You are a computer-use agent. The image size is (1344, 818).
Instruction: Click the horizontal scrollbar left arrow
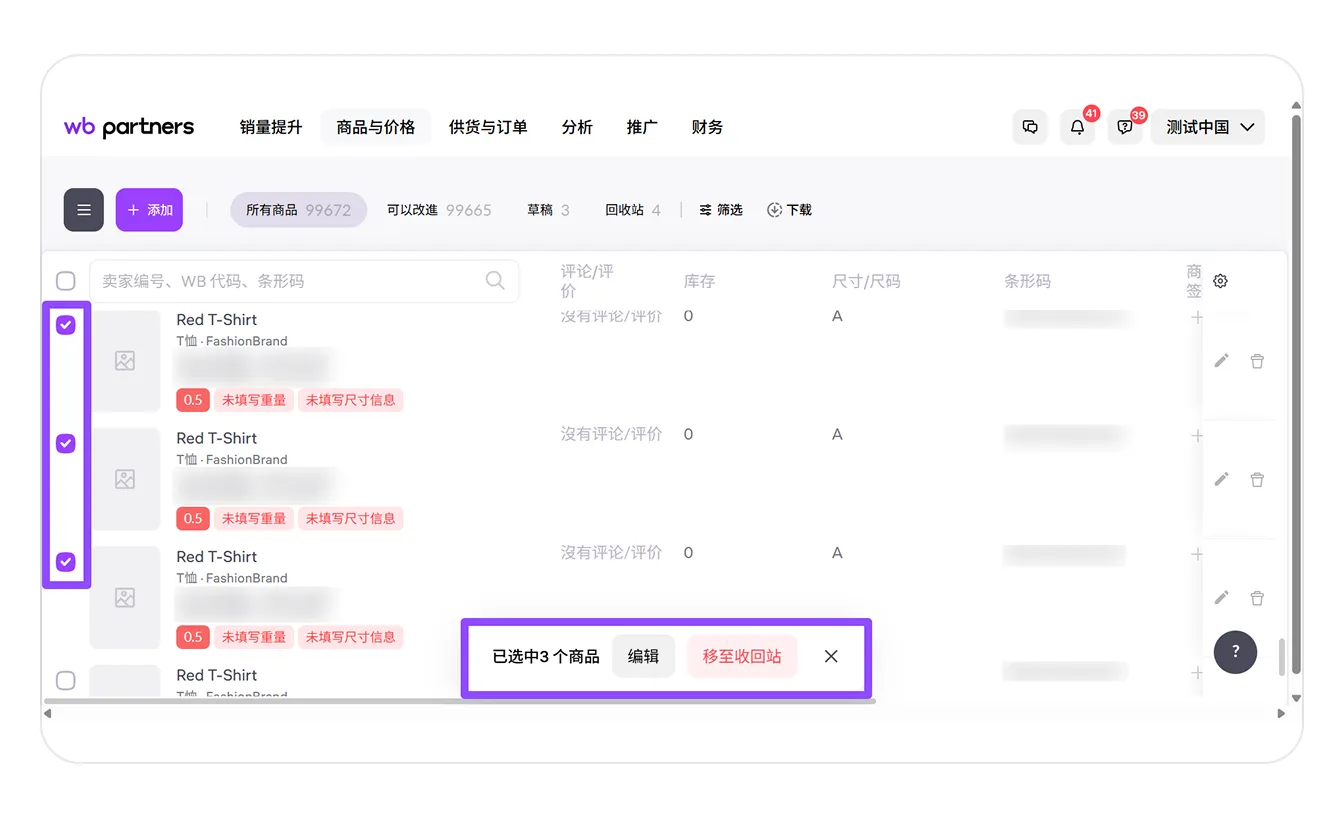[x=48, y=714]
